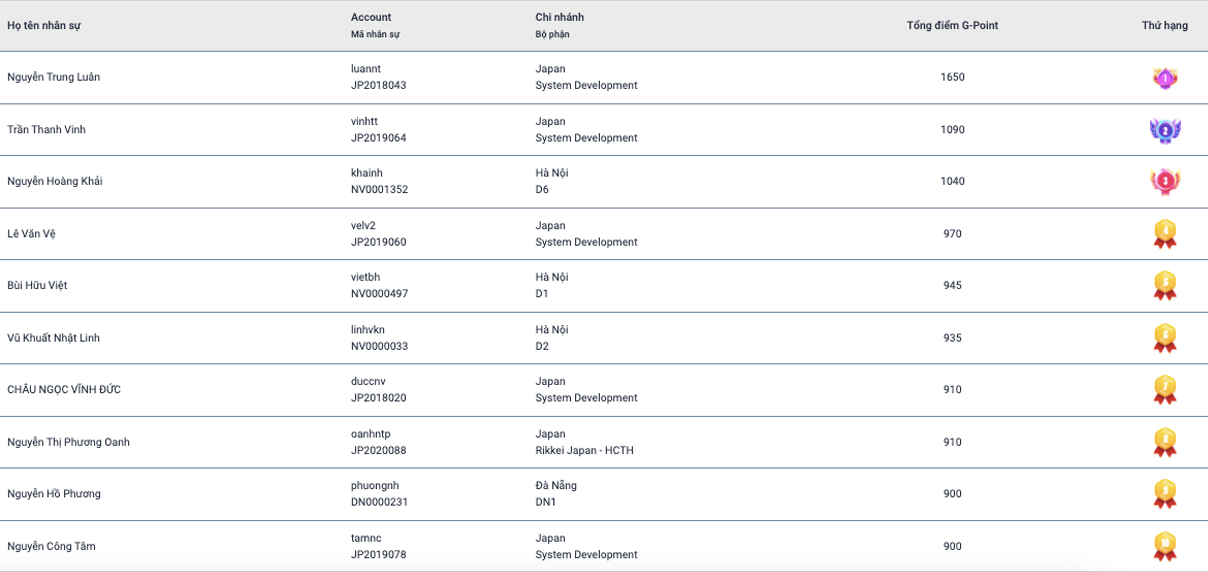Viewport: 1208px width, 572px height.
Task: Click the Tổng điểm G-Point column header
Action: point(952,26)
